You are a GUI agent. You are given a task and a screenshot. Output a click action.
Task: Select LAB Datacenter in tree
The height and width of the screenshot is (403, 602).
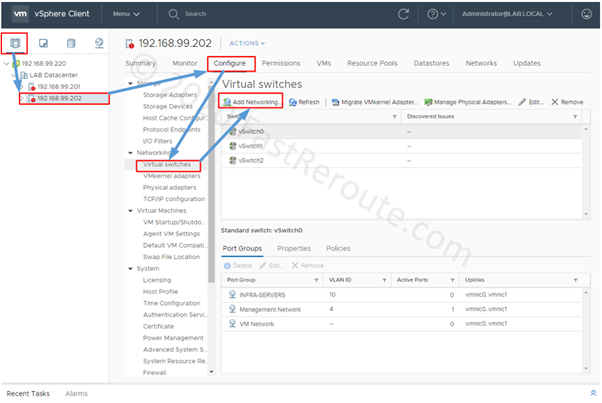[53, 75]
